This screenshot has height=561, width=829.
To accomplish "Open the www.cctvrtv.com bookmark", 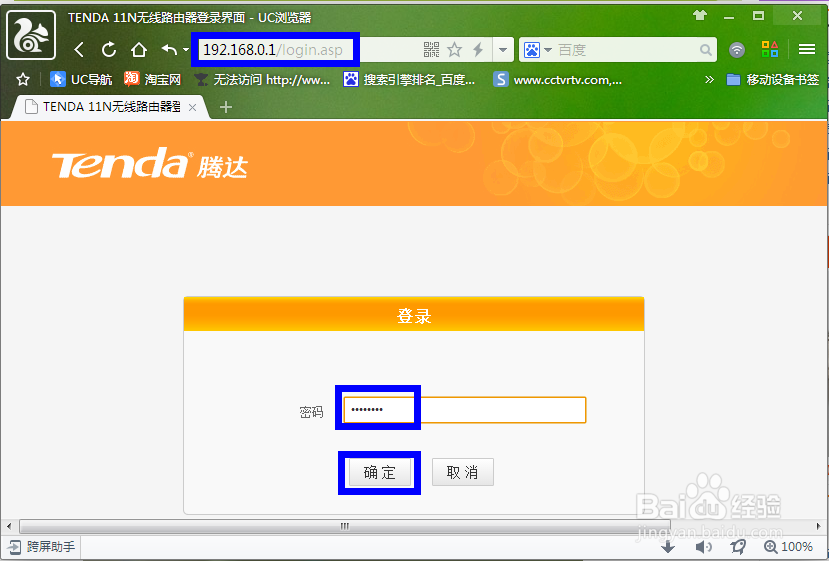I will tap(557, 79).
